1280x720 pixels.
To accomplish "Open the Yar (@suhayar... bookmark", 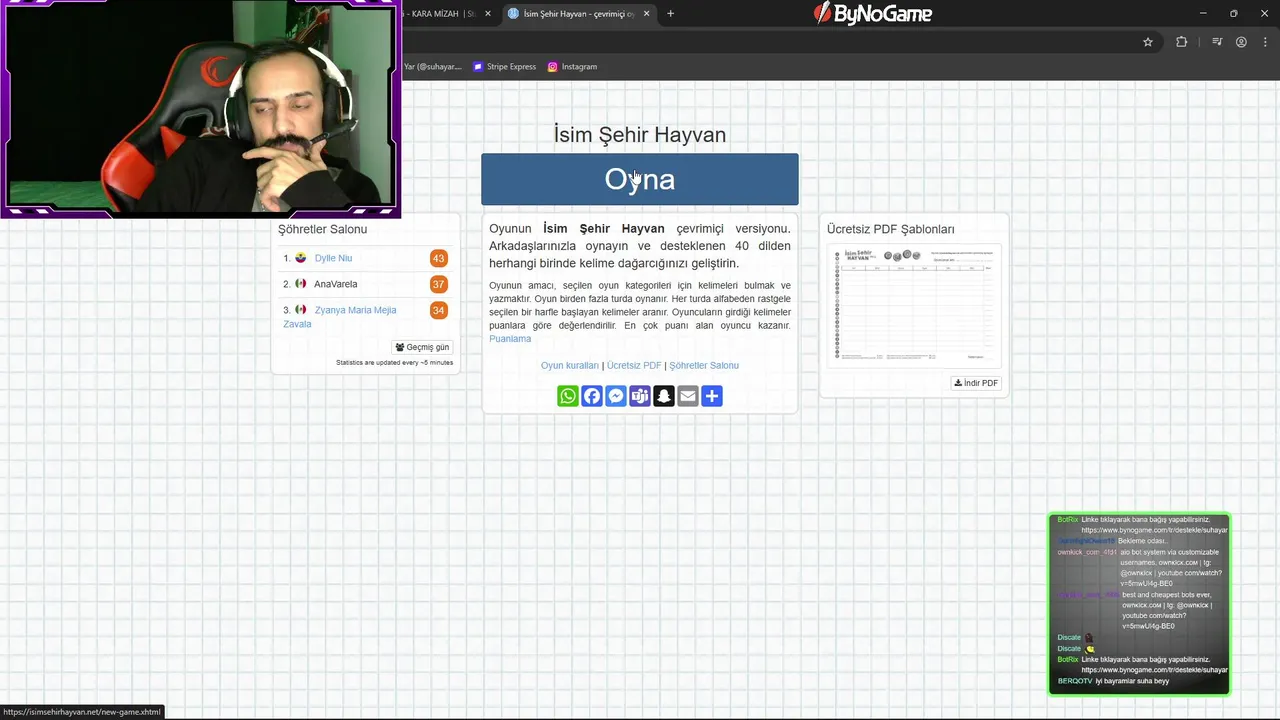I will coord(432,67).
